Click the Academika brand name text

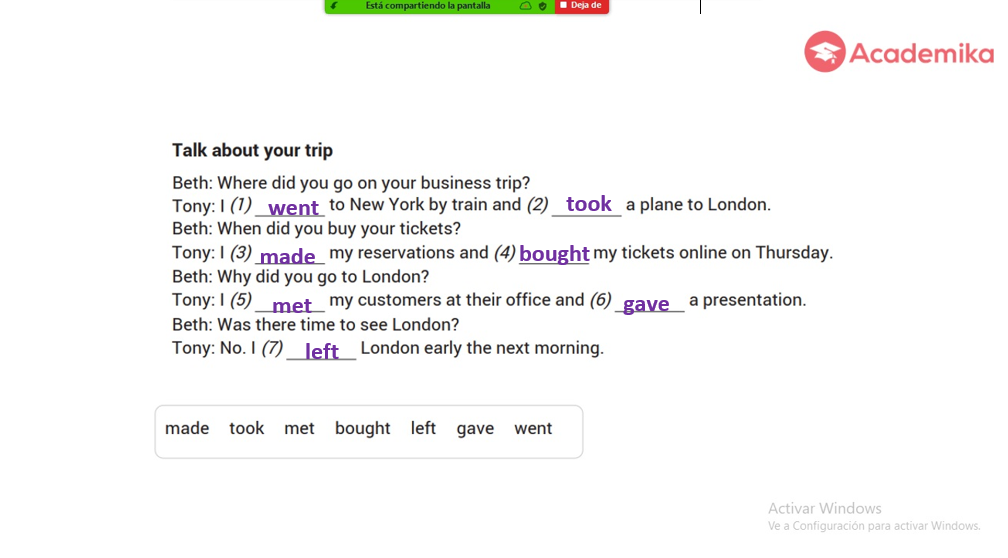click(x=921, y=53)
